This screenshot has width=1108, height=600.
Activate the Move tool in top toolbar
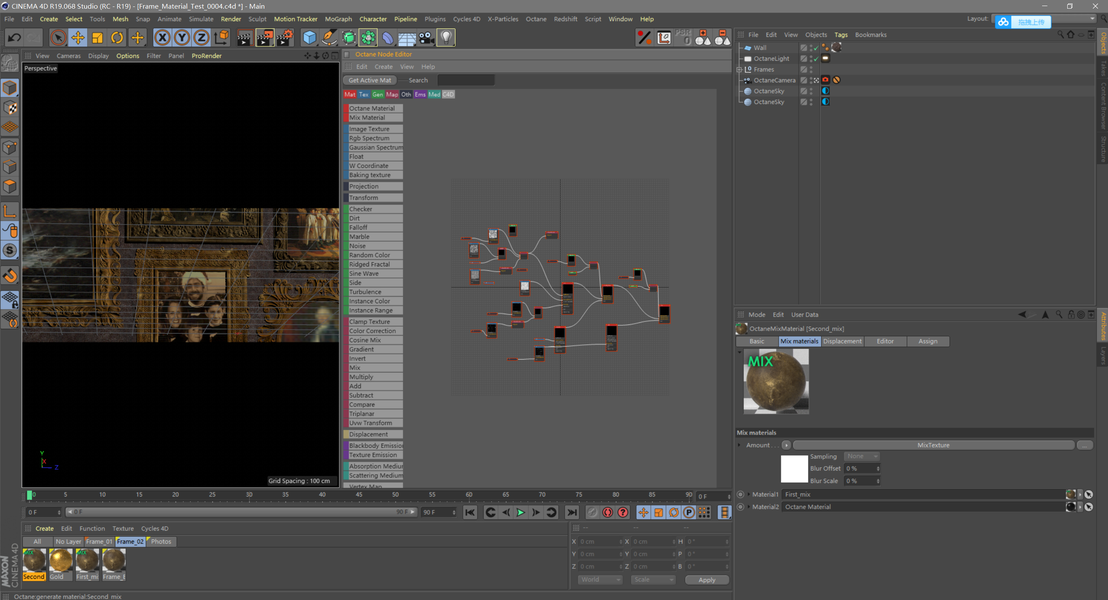[x=78, y=37]
